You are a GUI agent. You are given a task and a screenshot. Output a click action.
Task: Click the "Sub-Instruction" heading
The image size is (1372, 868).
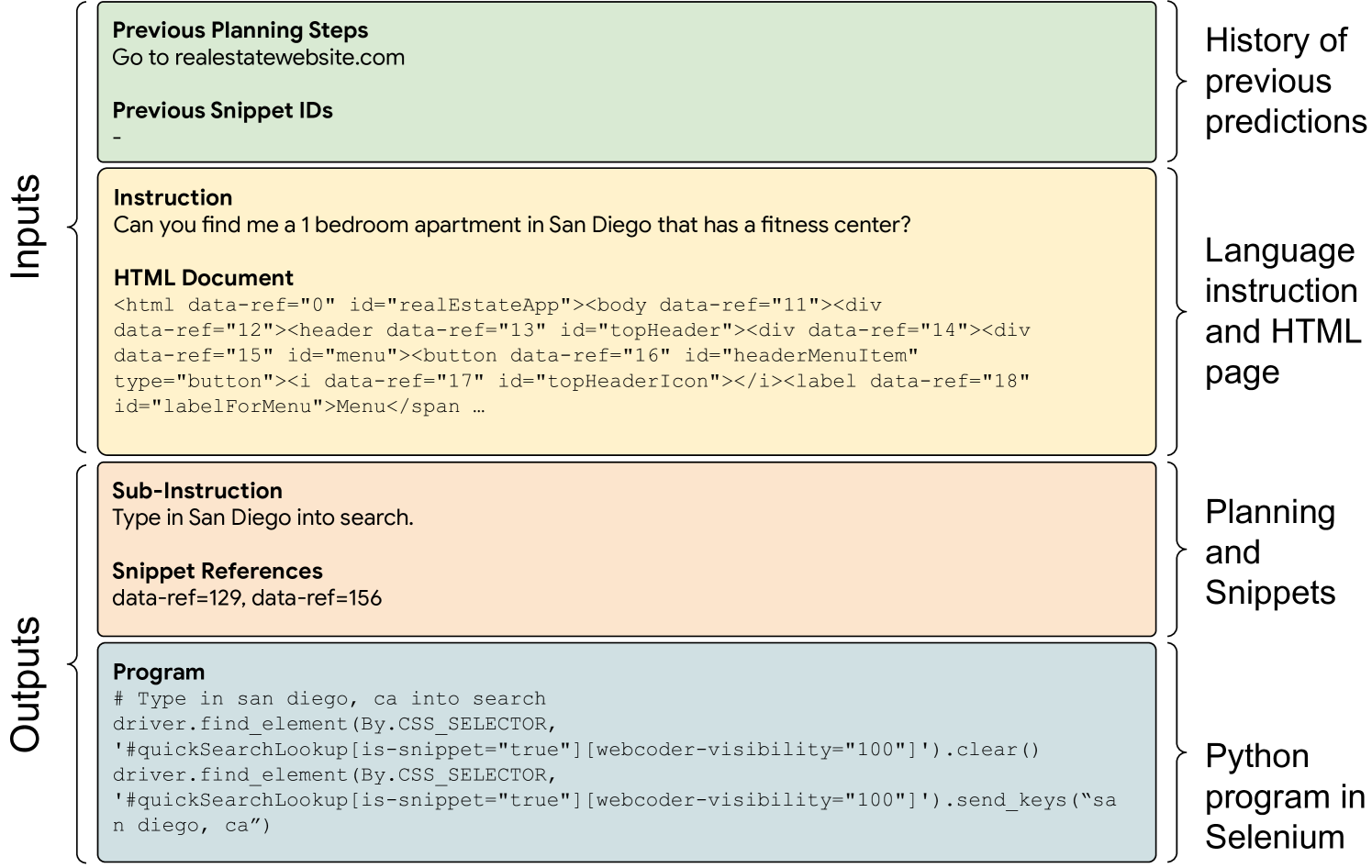click(x=196, y=491)
